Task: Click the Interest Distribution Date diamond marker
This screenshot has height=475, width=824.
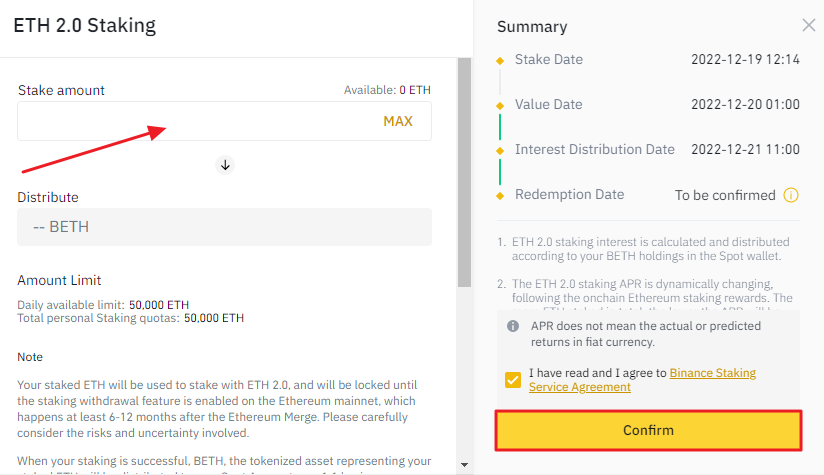Action: [499, 150]
